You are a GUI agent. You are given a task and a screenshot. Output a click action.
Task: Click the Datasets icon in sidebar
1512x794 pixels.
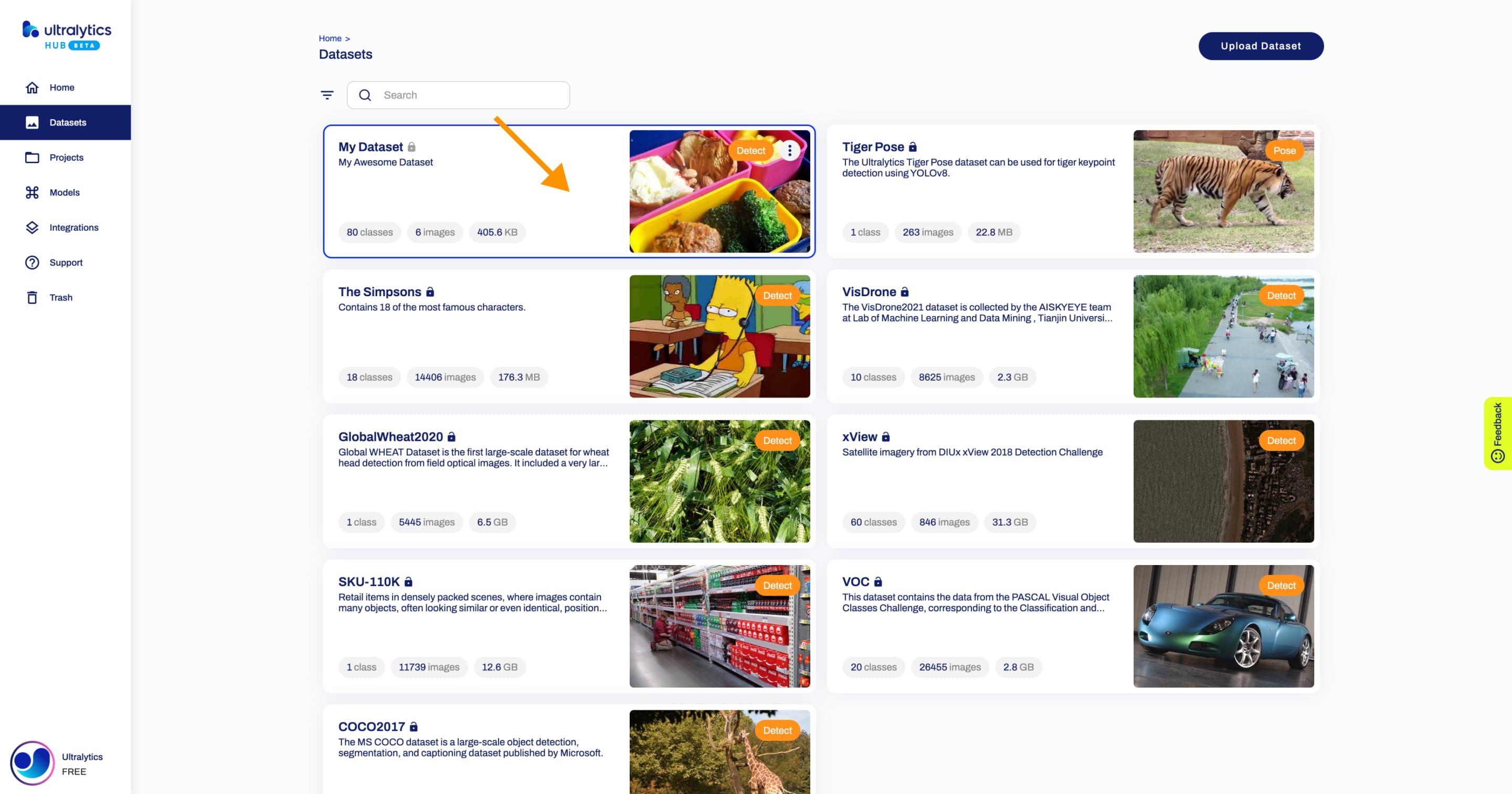coord(32,122)
